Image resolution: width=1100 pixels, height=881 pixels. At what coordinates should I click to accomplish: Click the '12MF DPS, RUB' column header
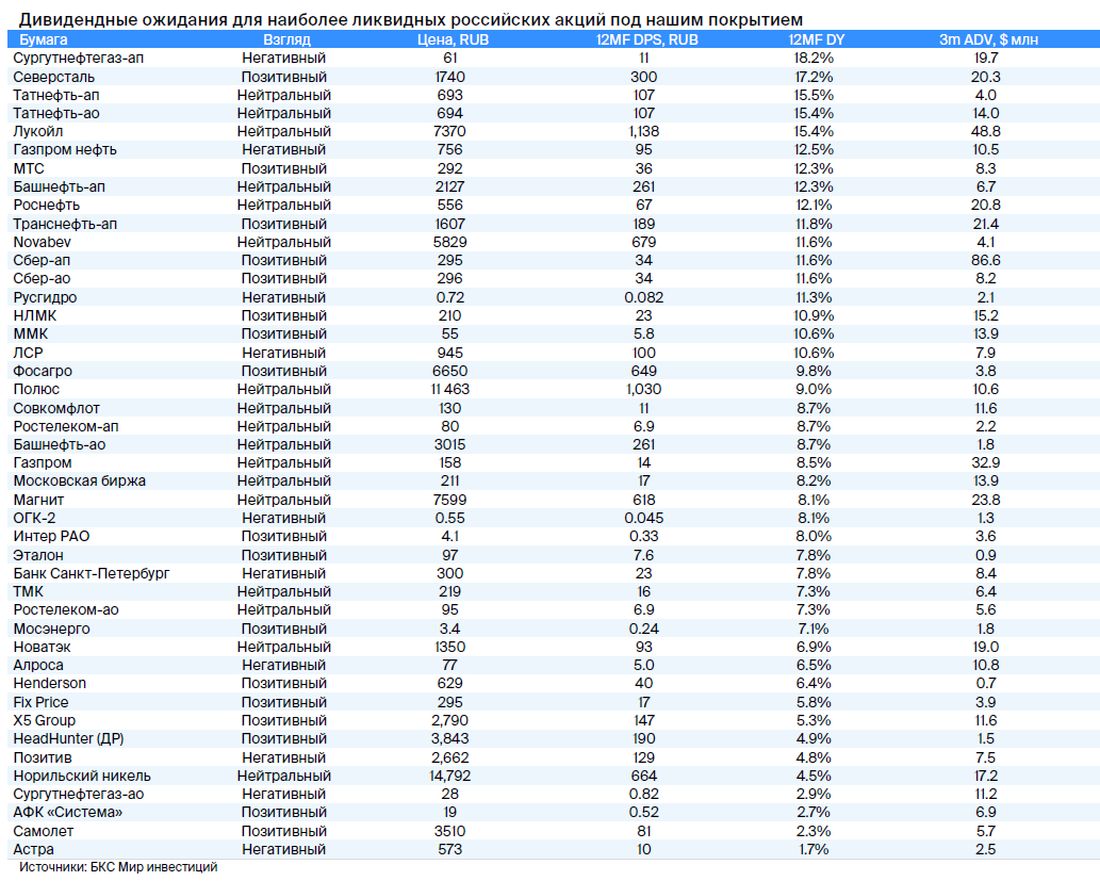pos(647,40)
